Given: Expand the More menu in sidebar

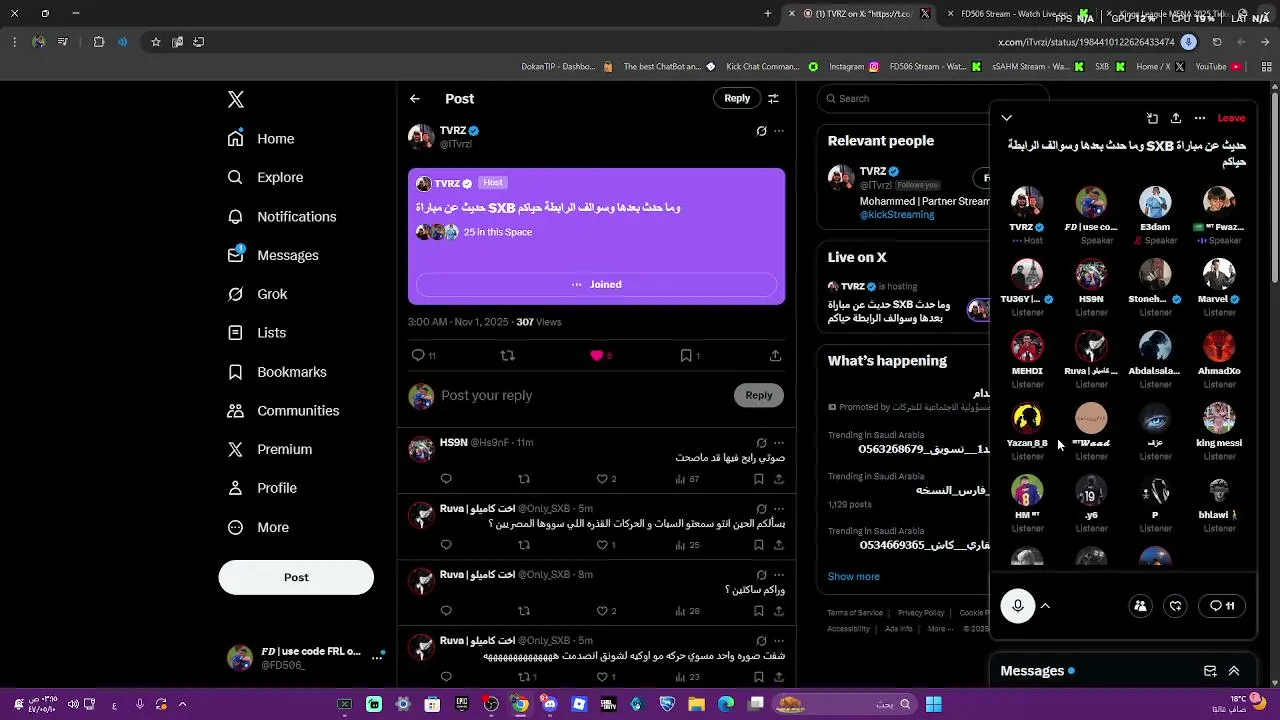Looking at the screenshot, I should coord(258,527).
